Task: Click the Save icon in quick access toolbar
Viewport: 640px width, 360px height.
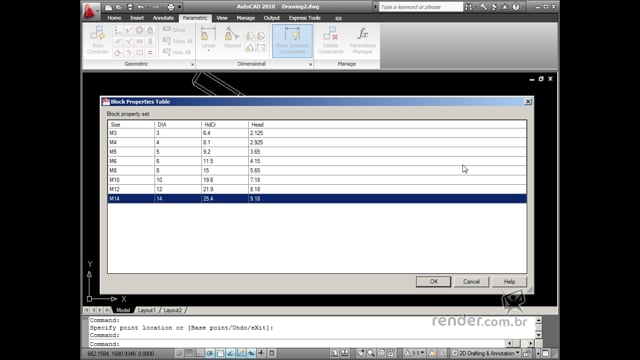Action: (x=130, y=7)
